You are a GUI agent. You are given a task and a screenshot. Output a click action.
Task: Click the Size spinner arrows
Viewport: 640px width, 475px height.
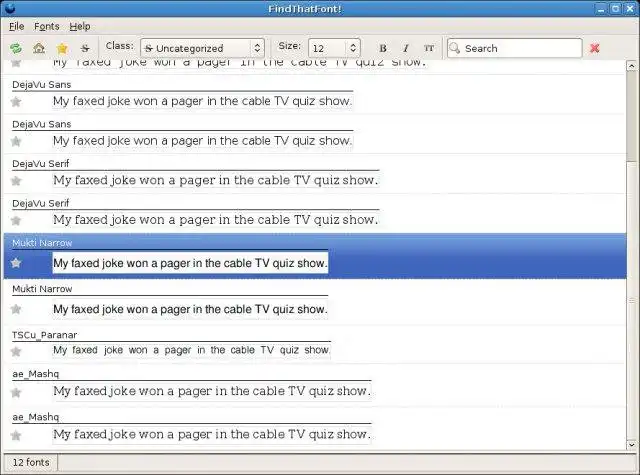coord(353,48)
